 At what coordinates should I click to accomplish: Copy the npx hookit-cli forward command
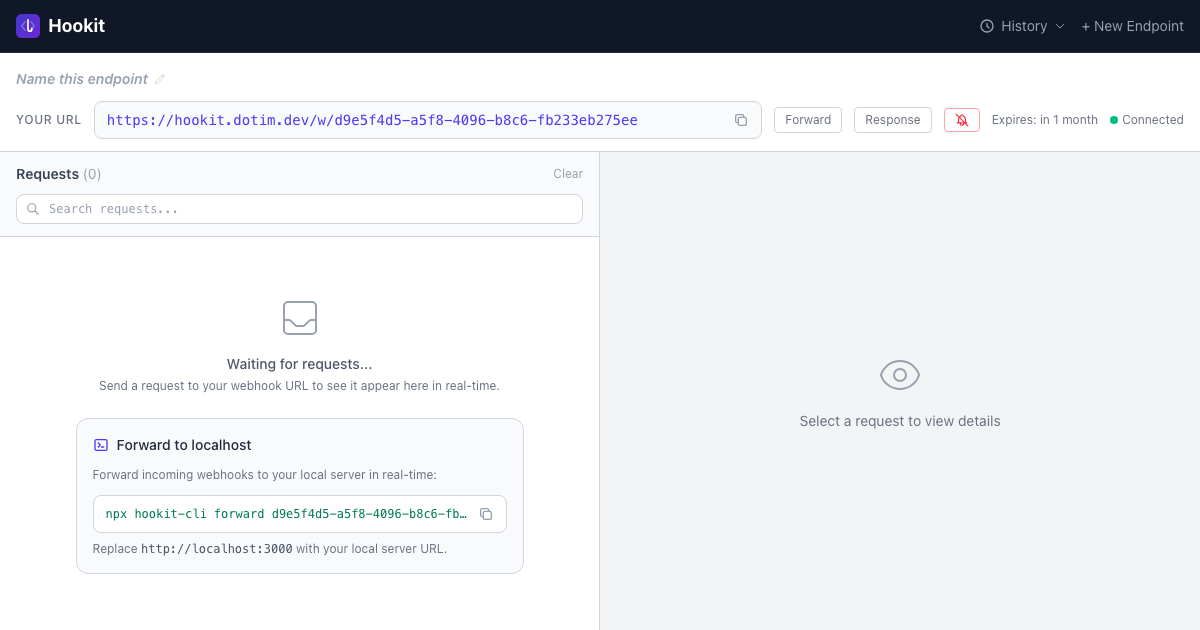pyautogui.click(x=486, y=514)
